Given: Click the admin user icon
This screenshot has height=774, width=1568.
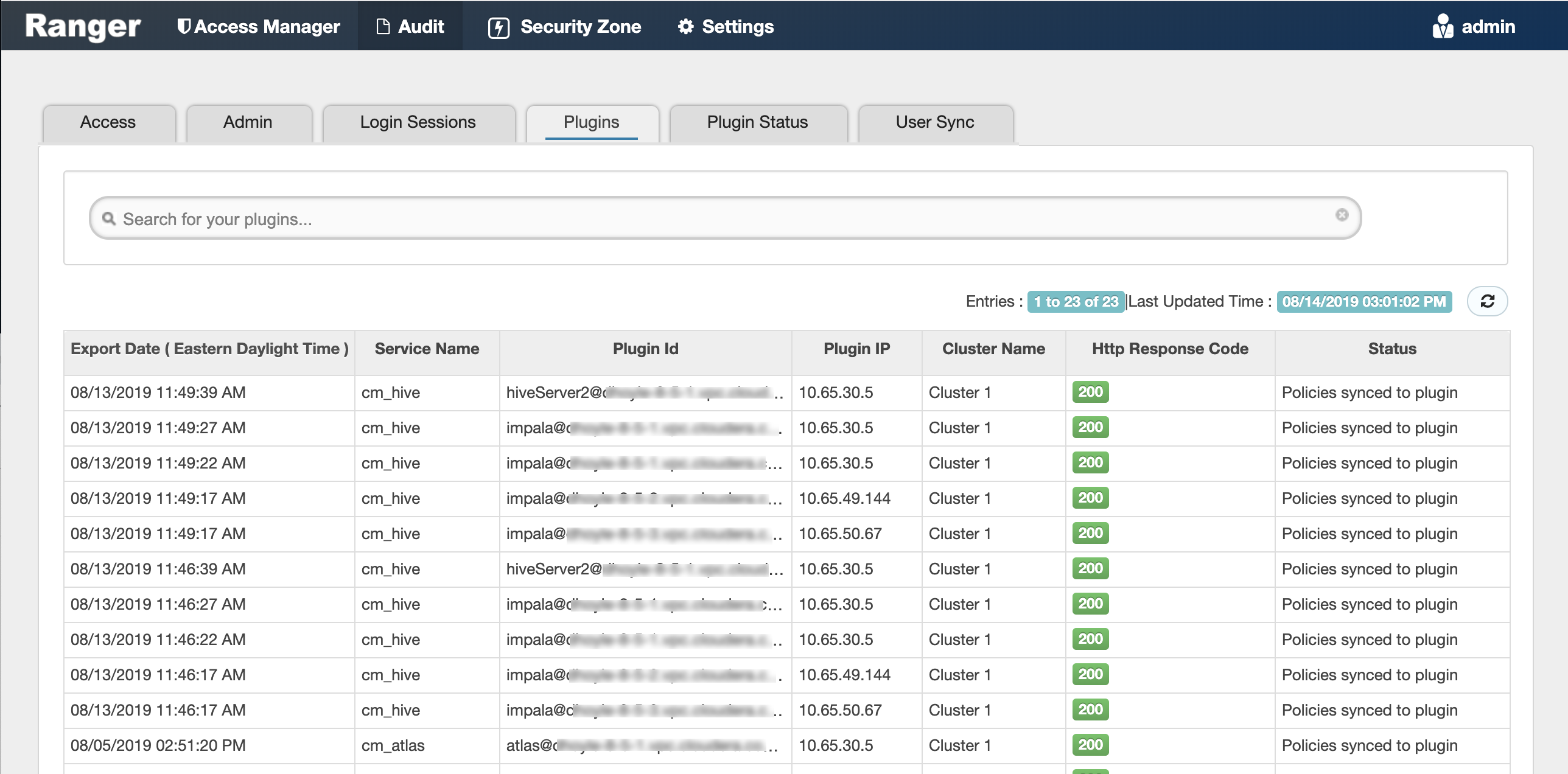Looking at the screenshot, I should tap(1443, 27).
